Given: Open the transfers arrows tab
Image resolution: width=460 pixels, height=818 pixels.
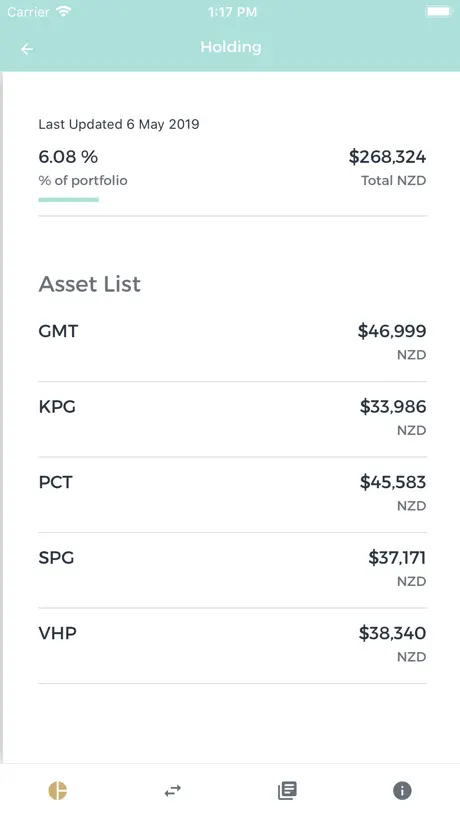Looking at the screenshot, I should [x=173, y=791].
